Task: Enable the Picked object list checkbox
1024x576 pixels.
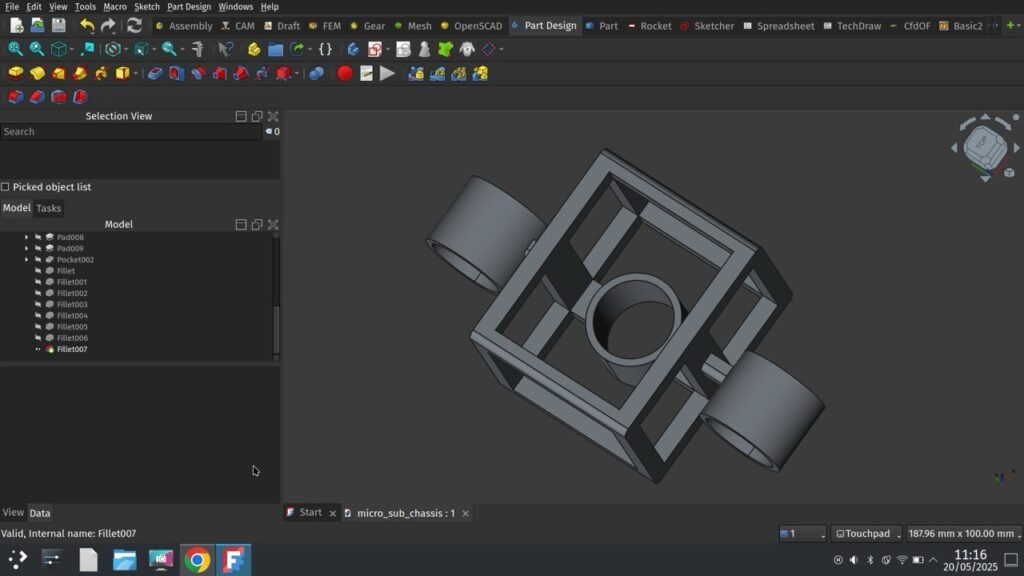Action: point(6,187)
